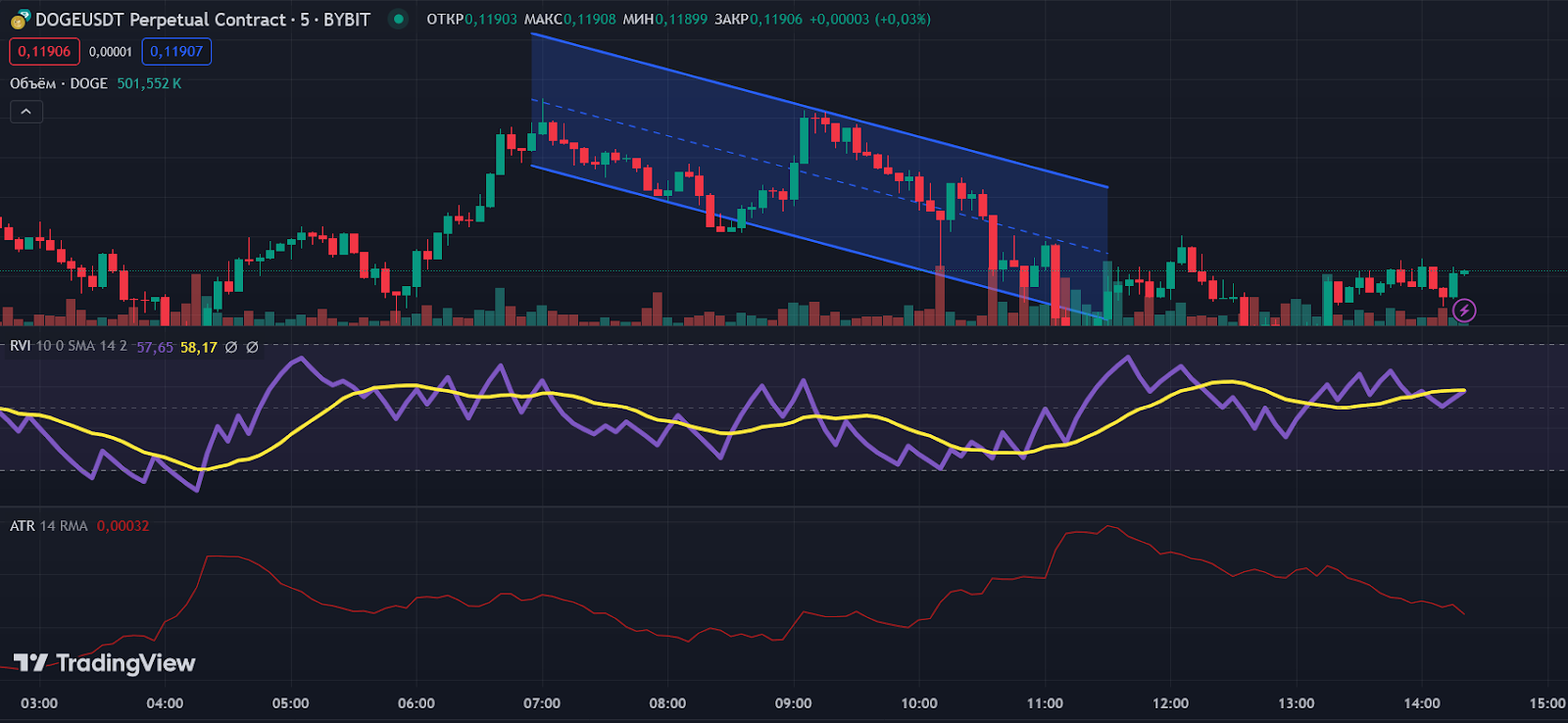Click the ЗАКР close value 0,11906
The height and width of the screenshot is (723, 1568).
pos(776,19)
